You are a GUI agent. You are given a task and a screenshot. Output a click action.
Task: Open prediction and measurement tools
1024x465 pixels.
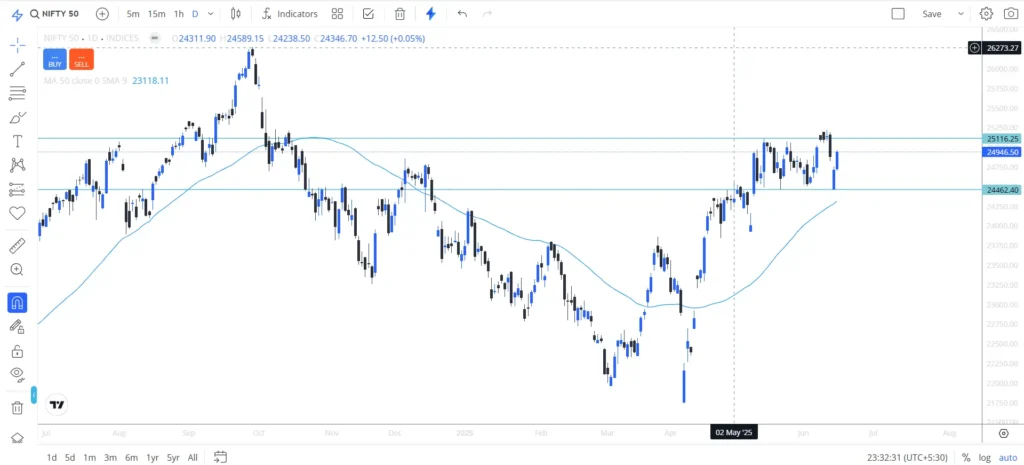18,189
